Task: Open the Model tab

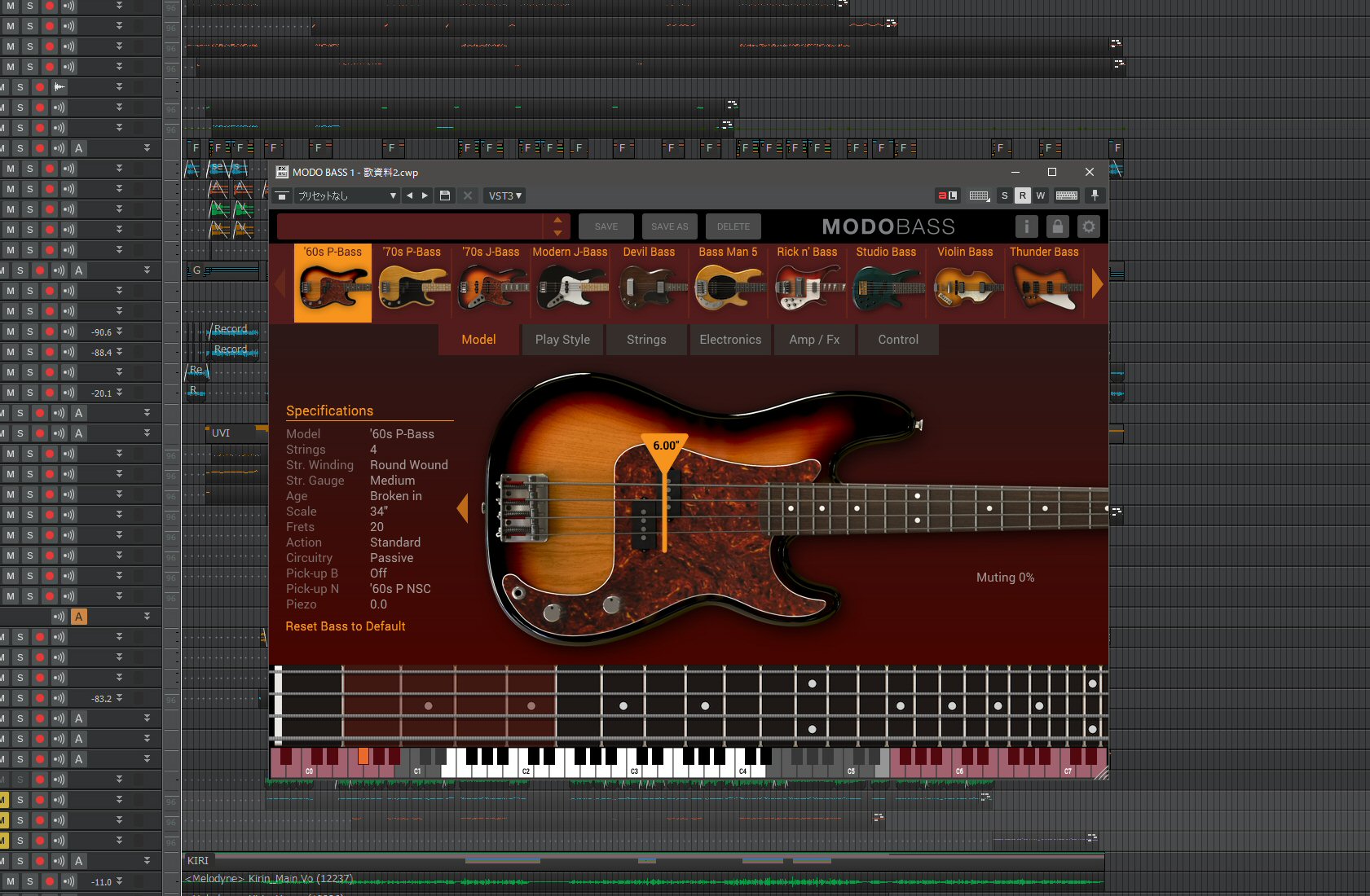Action: coord(478,340)
